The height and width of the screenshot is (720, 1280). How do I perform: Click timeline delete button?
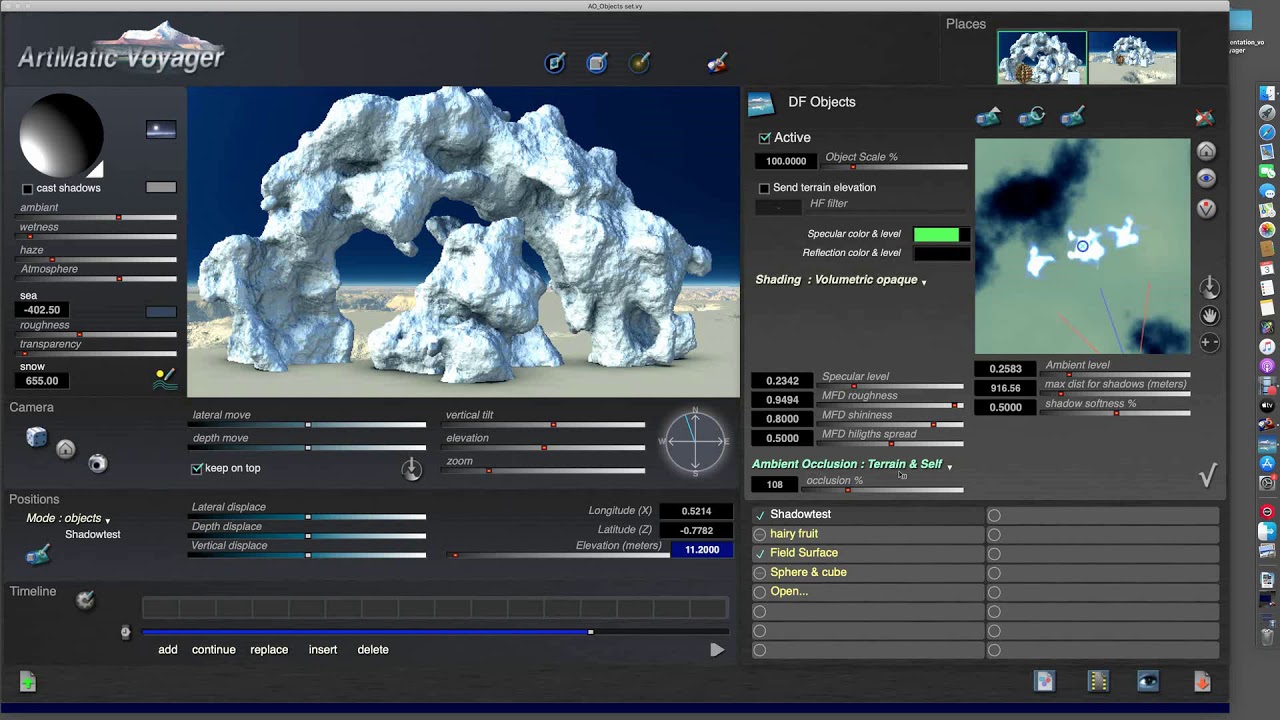point(373,650)
